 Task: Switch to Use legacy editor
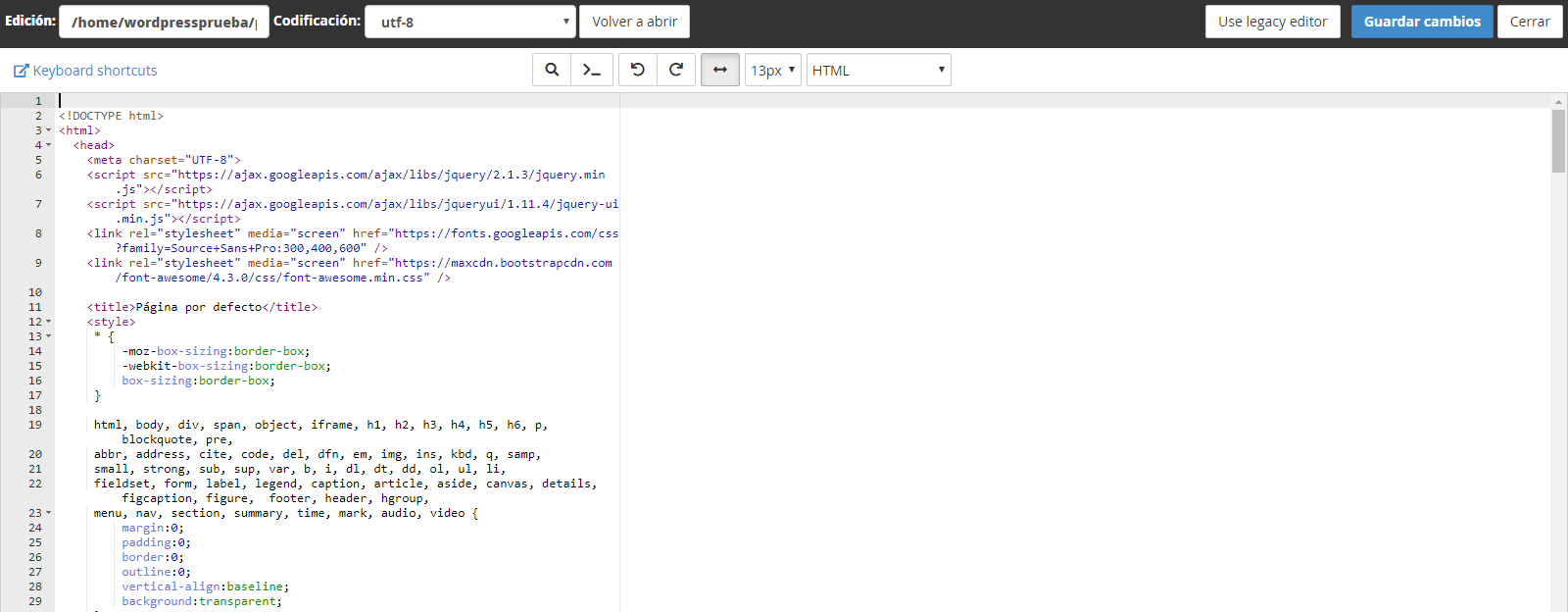[1273, 22]
